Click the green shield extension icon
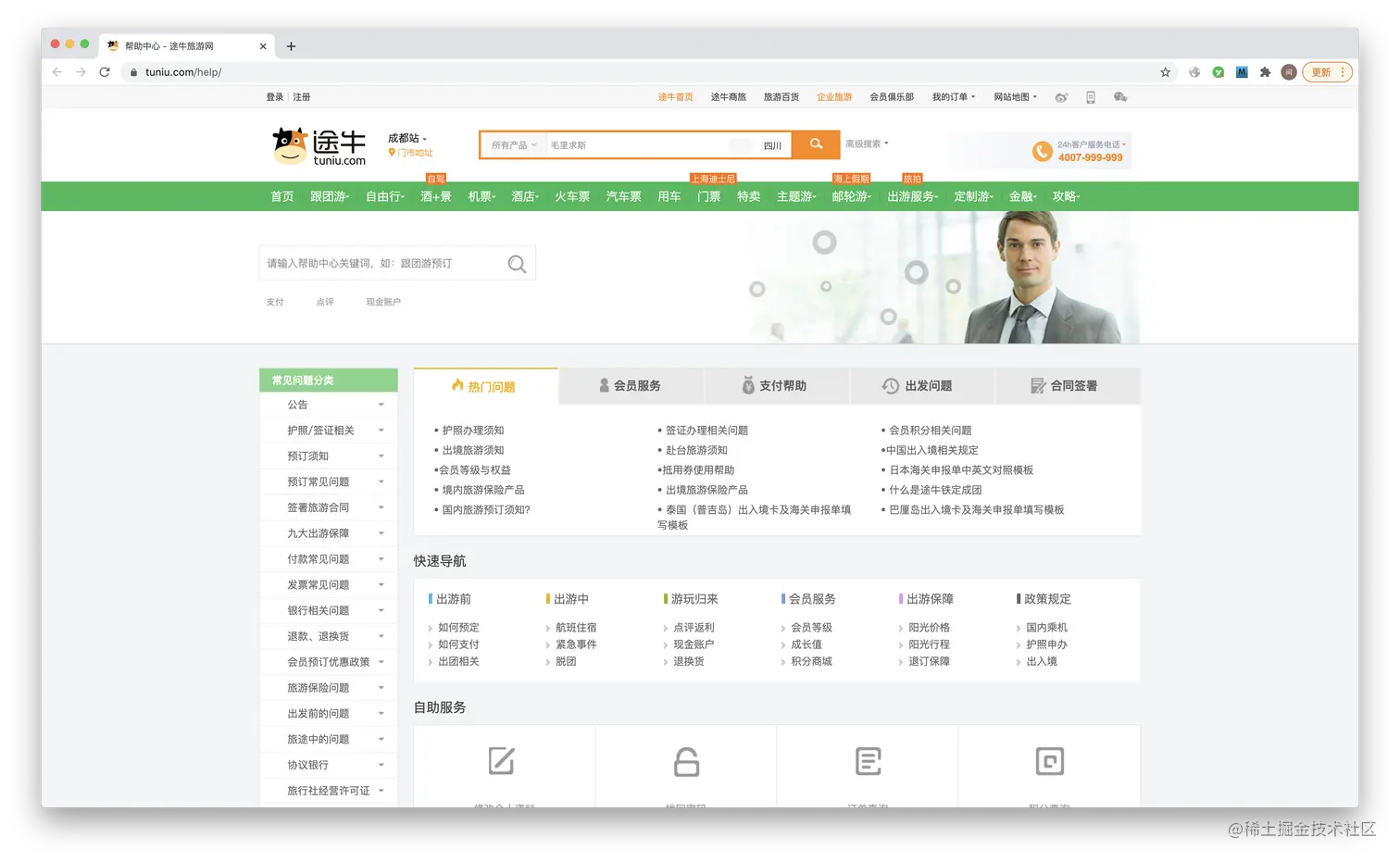 [1219, 72]
